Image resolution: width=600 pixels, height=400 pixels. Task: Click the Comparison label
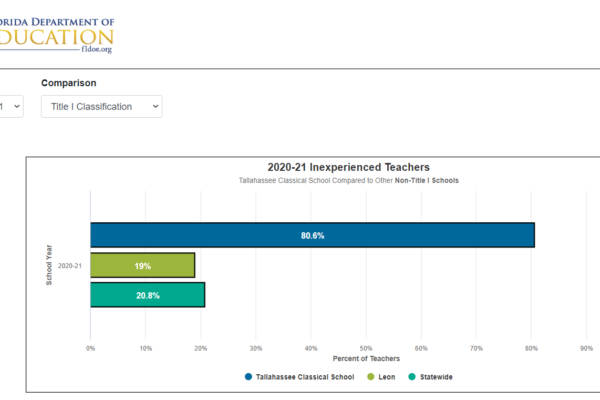click(69, 83)
